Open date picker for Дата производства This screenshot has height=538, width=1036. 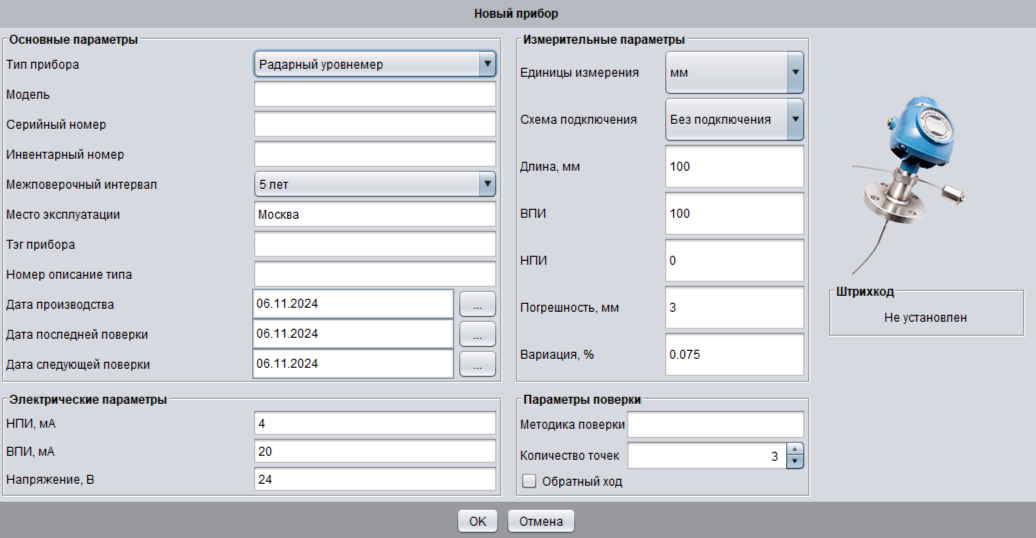[477, 304]
